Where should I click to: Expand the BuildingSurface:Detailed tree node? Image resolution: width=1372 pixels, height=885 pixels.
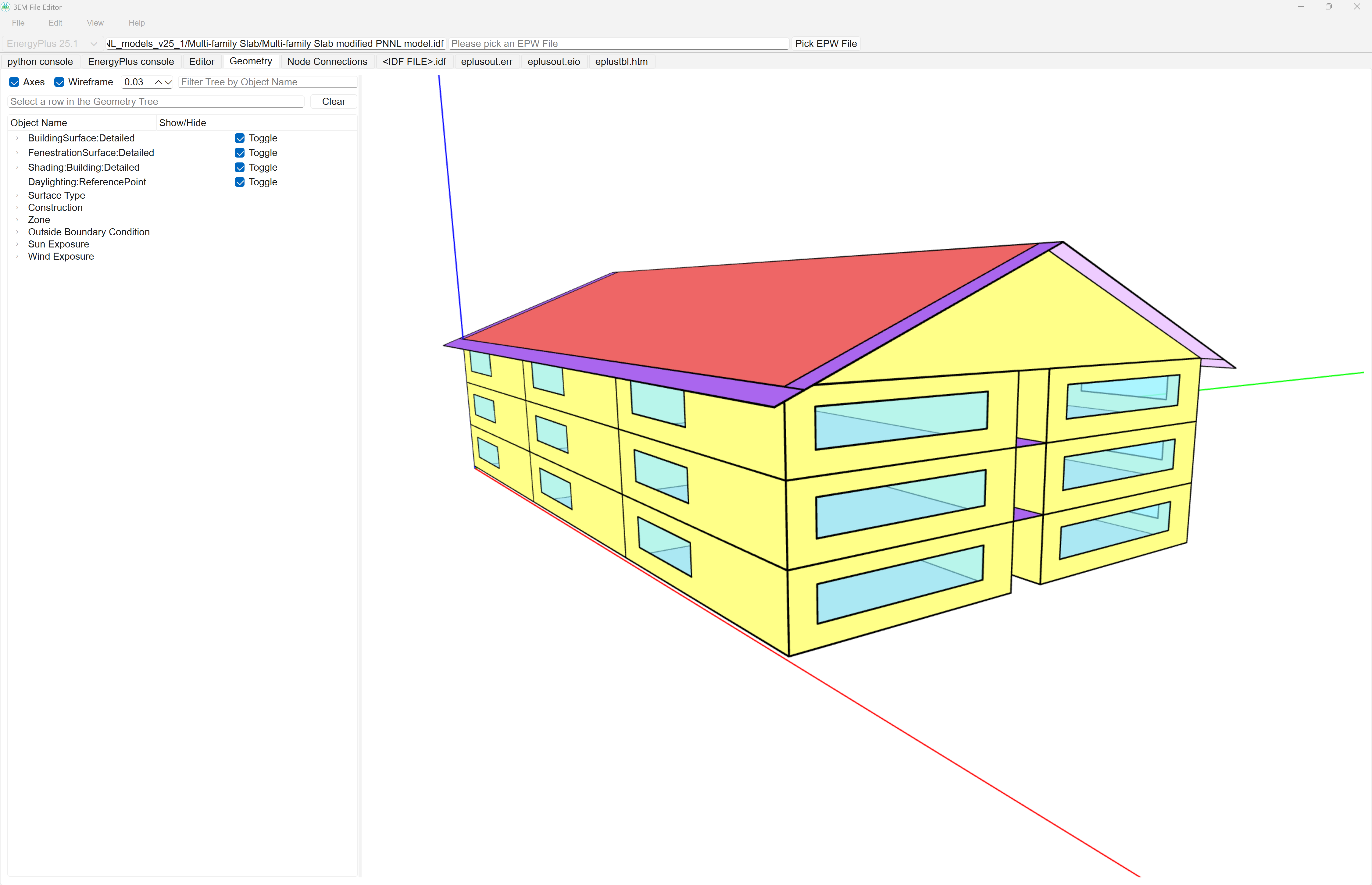coord(17,138)
